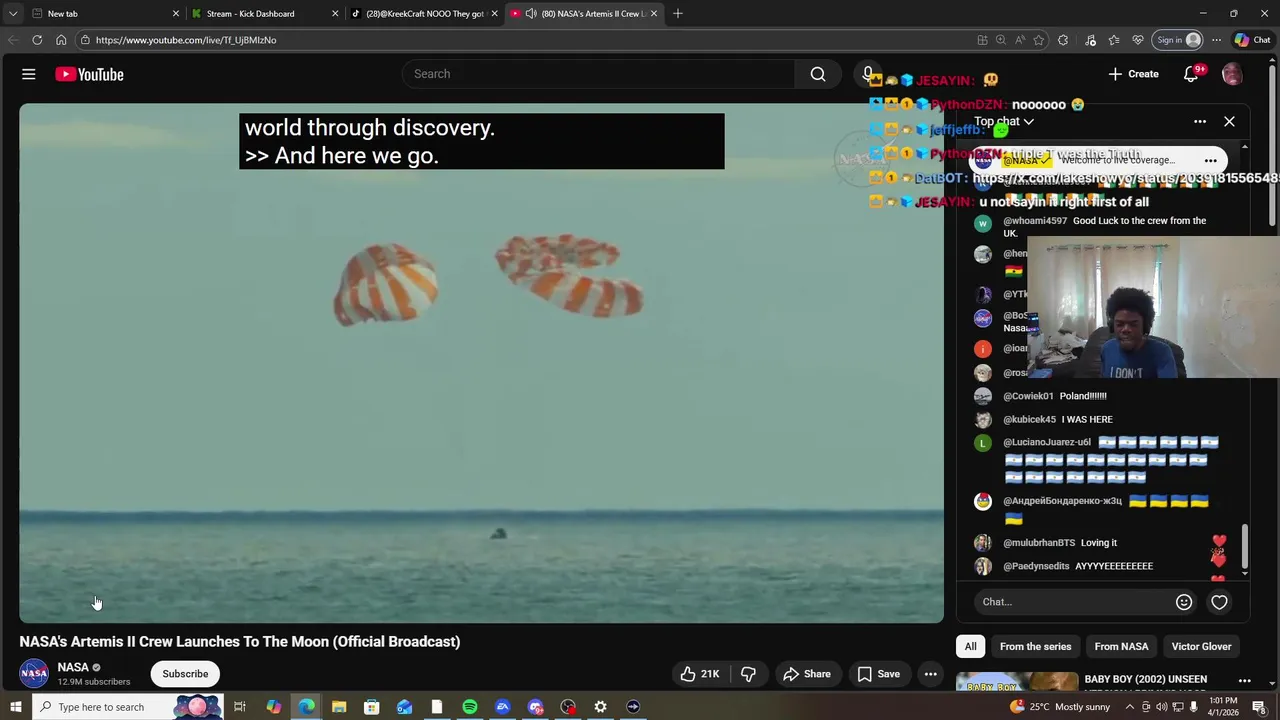Viewport: 1280px width, 720px height.
Task: Open Copilot Chat in Edge
Action: click(1252, 40)
